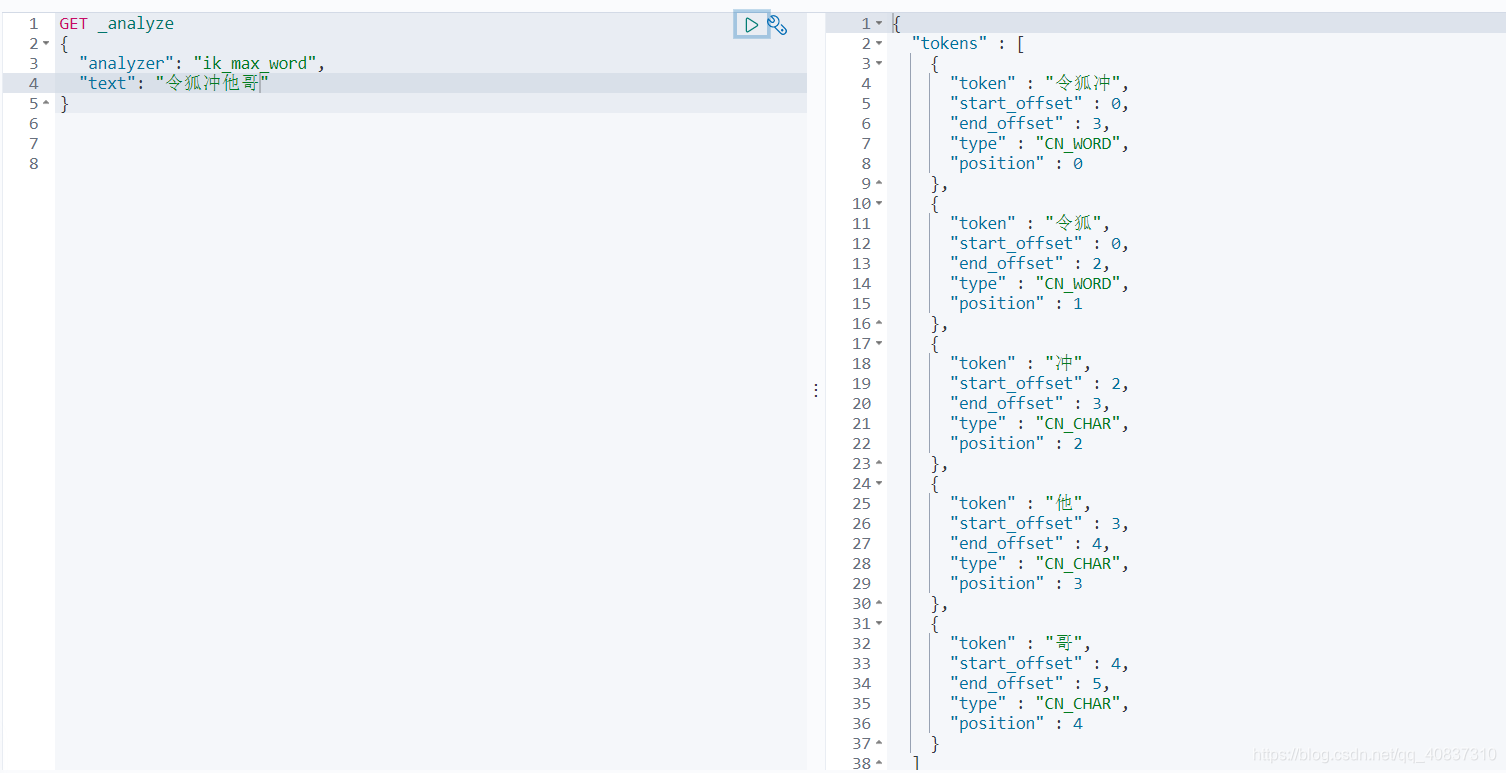Click the fold end marker at request line 5
1506x773 pixels.
pos(46,104)
